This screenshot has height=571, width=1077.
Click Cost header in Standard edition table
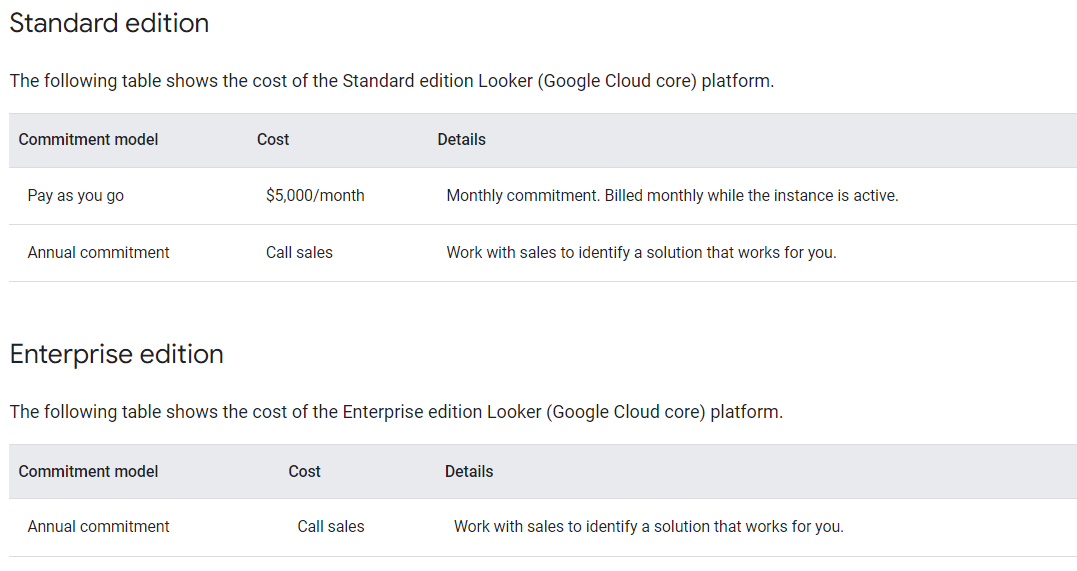(x=273, y=140)
